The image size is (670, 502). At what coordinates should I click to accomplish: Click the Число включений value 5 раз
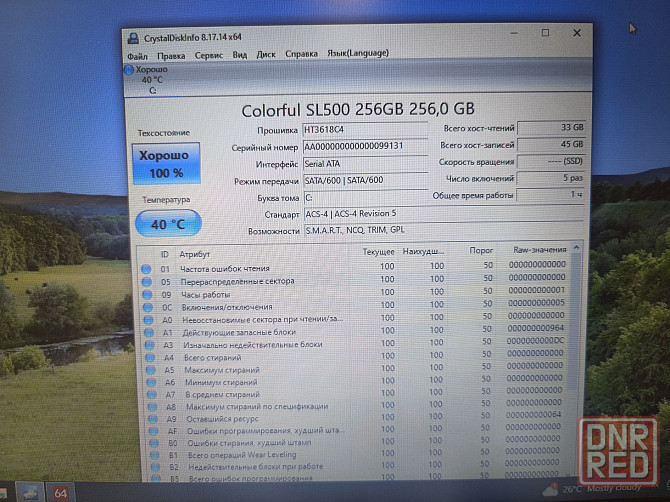(x=550, y=178)
